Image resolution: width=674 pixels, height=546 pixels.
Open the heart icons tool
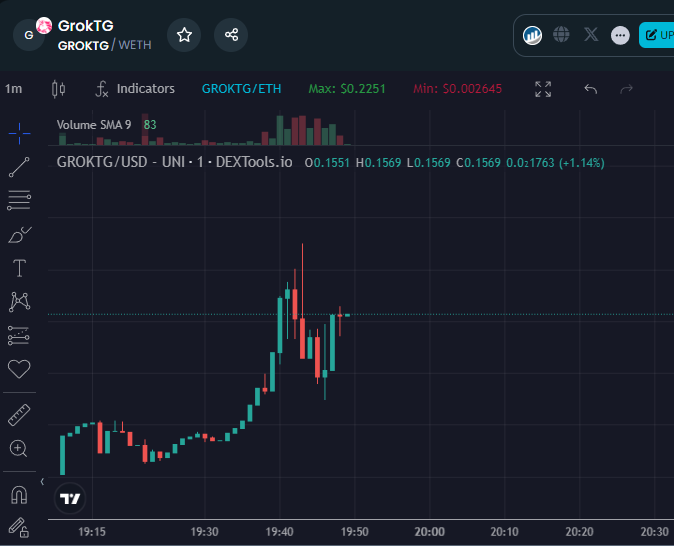pyautogui.click(x=19, y=369)
